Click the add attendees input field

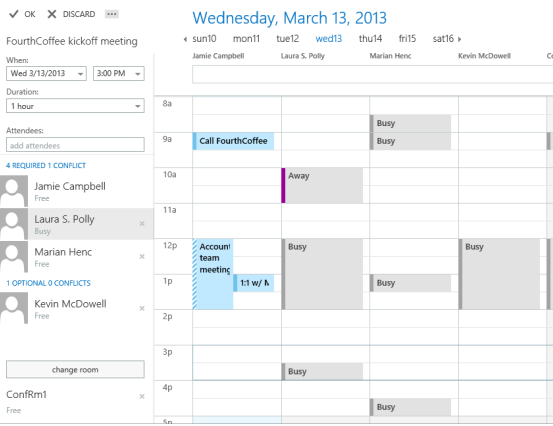(x=75, y=145)
